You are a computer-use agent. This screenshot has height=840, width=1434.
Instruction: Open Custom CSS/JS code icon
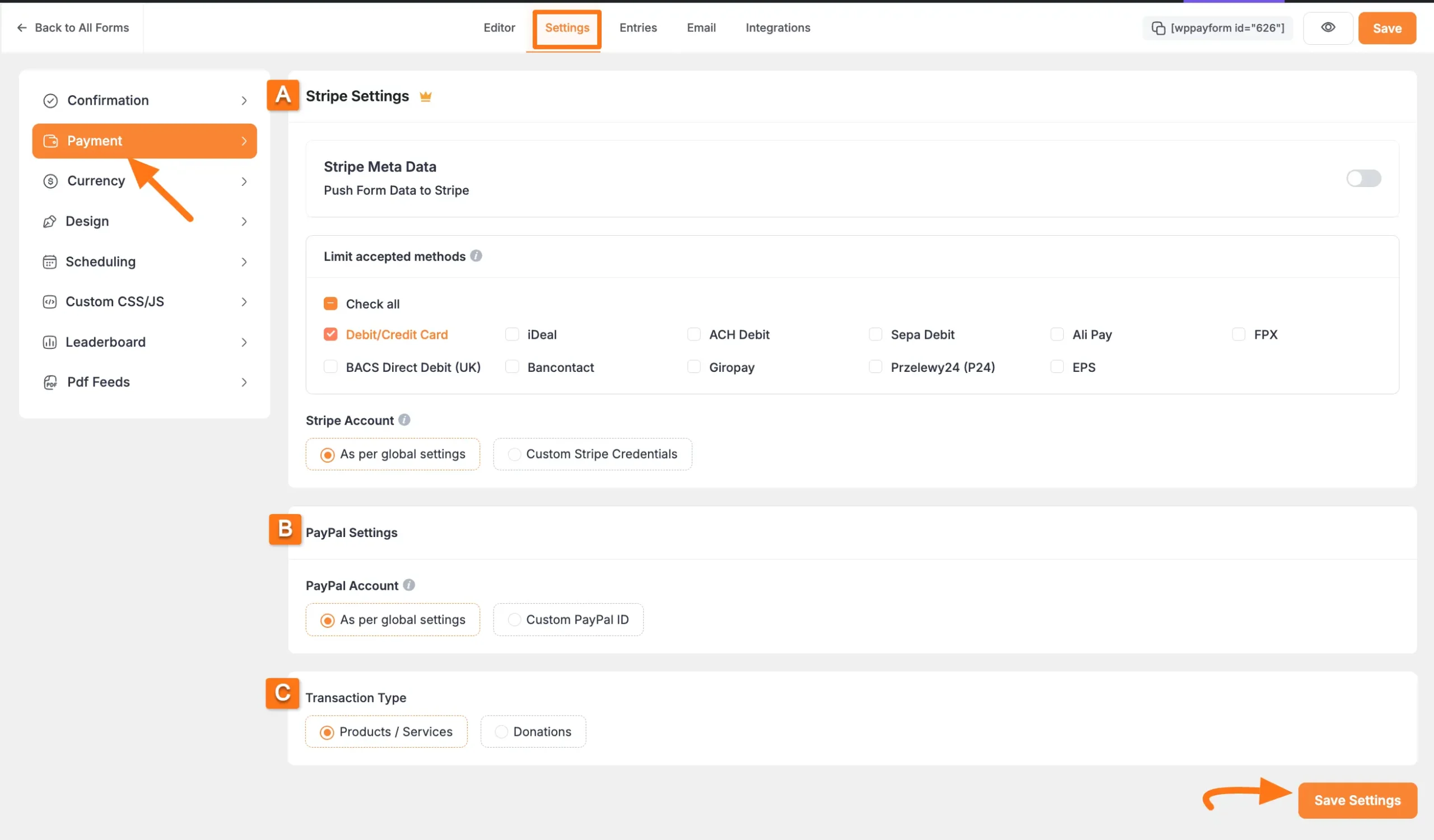(x=50, y=301)
